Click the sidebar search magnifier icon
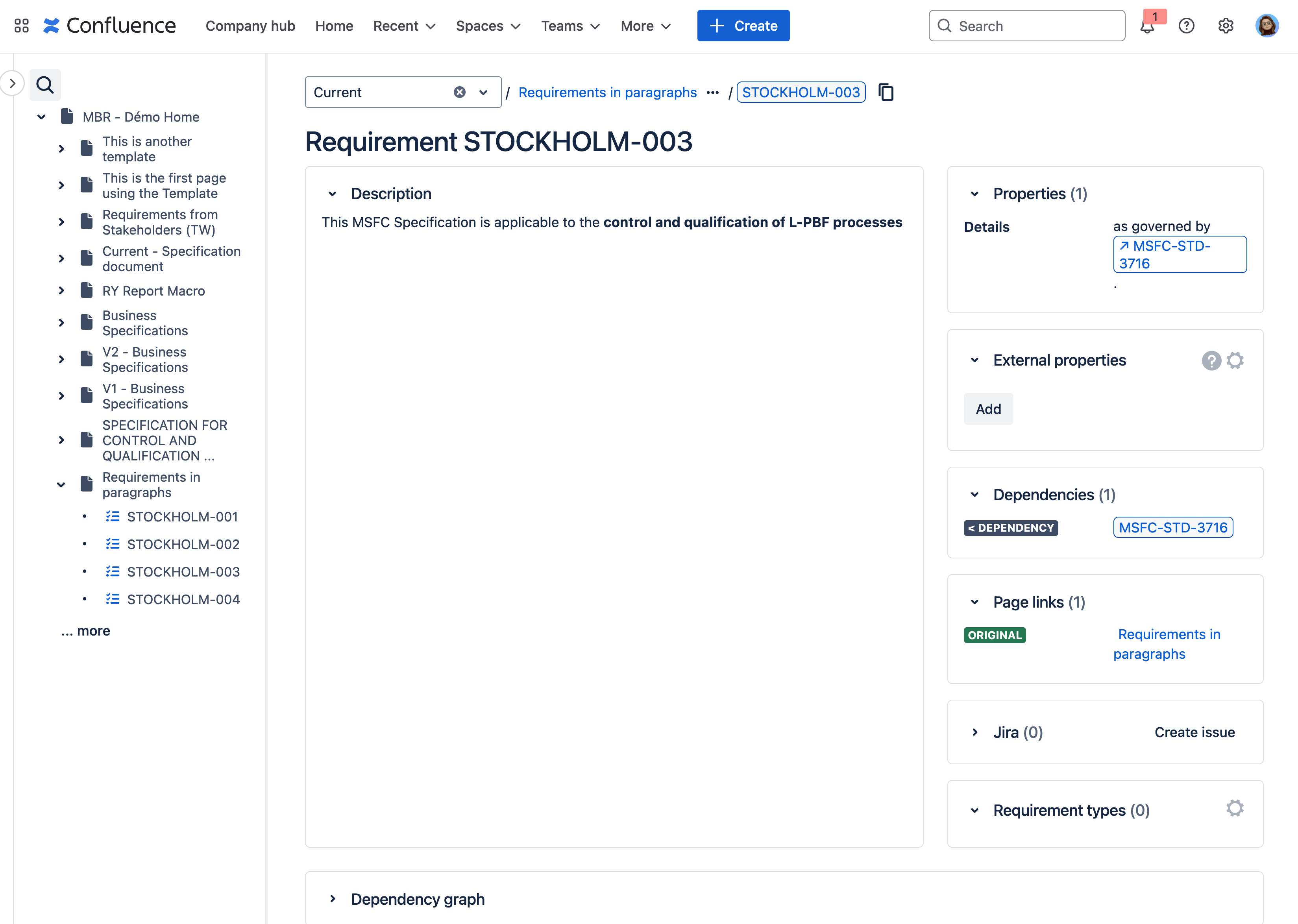1298x924 pixels. [x=45, y=85]
